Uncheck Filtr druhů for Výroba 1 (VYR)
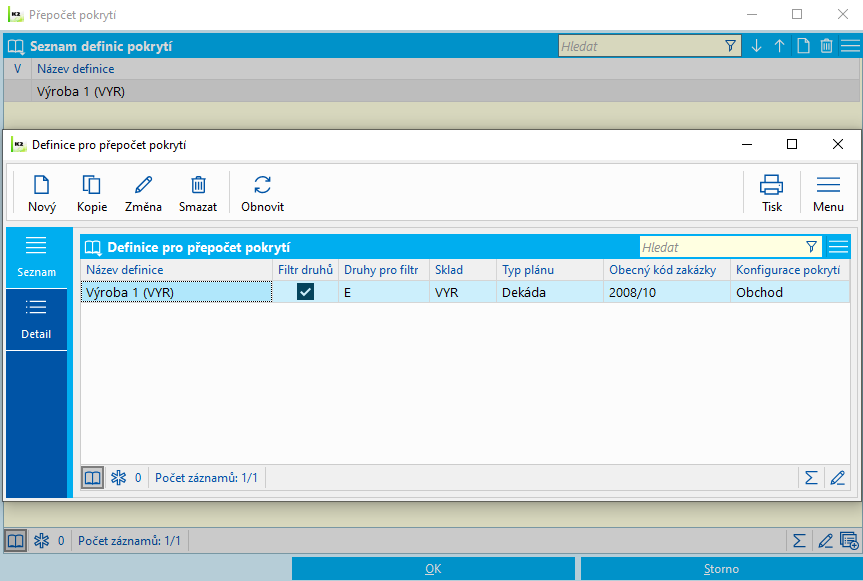 [x=305, y=292]
